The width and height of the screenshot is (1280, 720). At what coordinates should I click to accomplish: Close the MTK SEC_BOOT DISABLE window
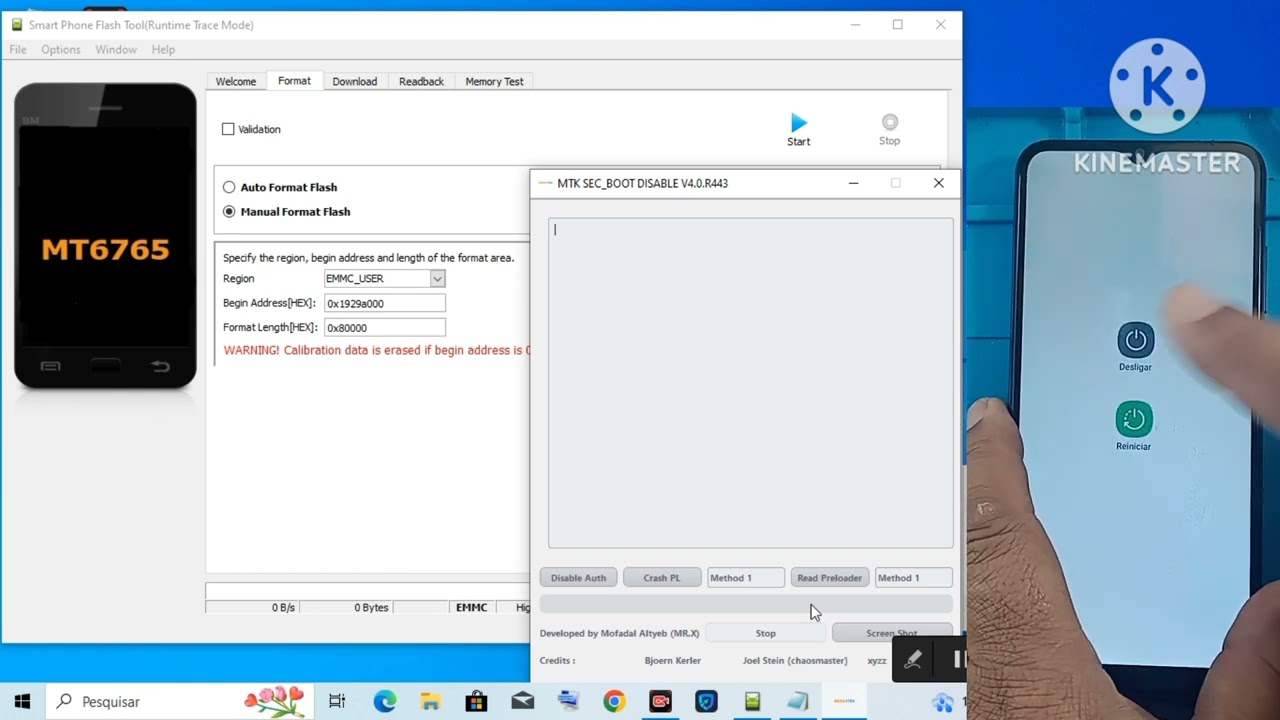938,183
